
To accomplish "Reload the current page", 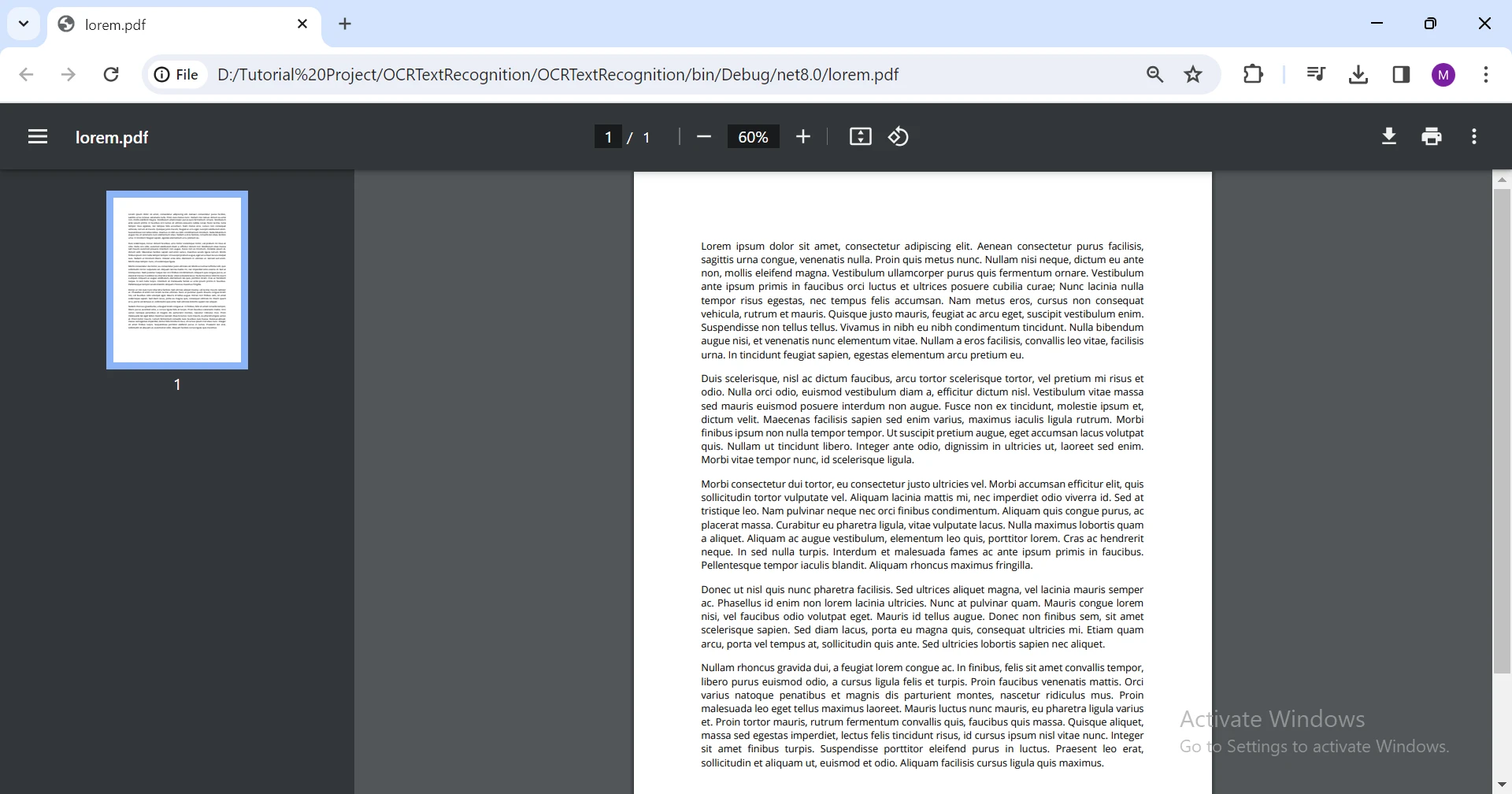I will pos(111,75).
